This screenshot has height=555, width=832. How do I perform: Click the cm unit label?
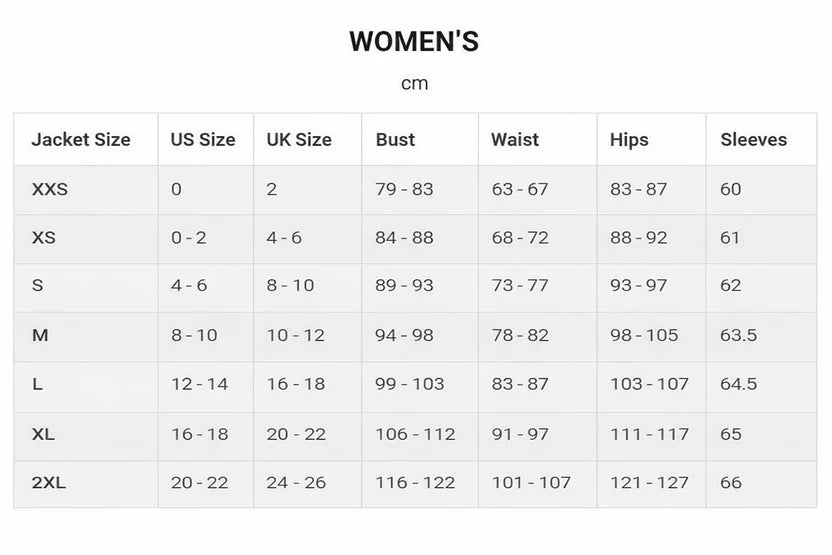pos(414,84)
